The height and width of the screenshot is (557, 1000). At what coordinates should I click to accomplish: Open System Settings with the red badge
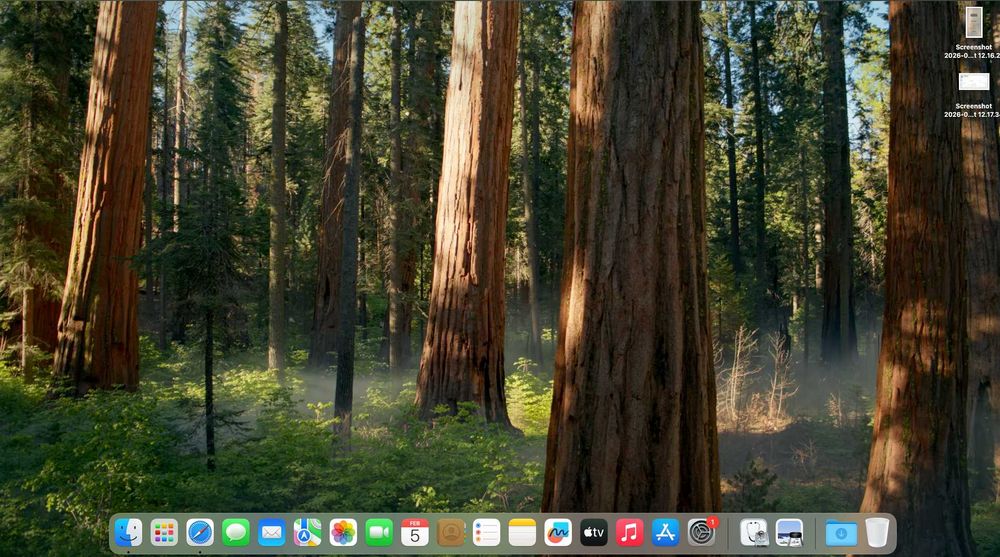(702, 531)
